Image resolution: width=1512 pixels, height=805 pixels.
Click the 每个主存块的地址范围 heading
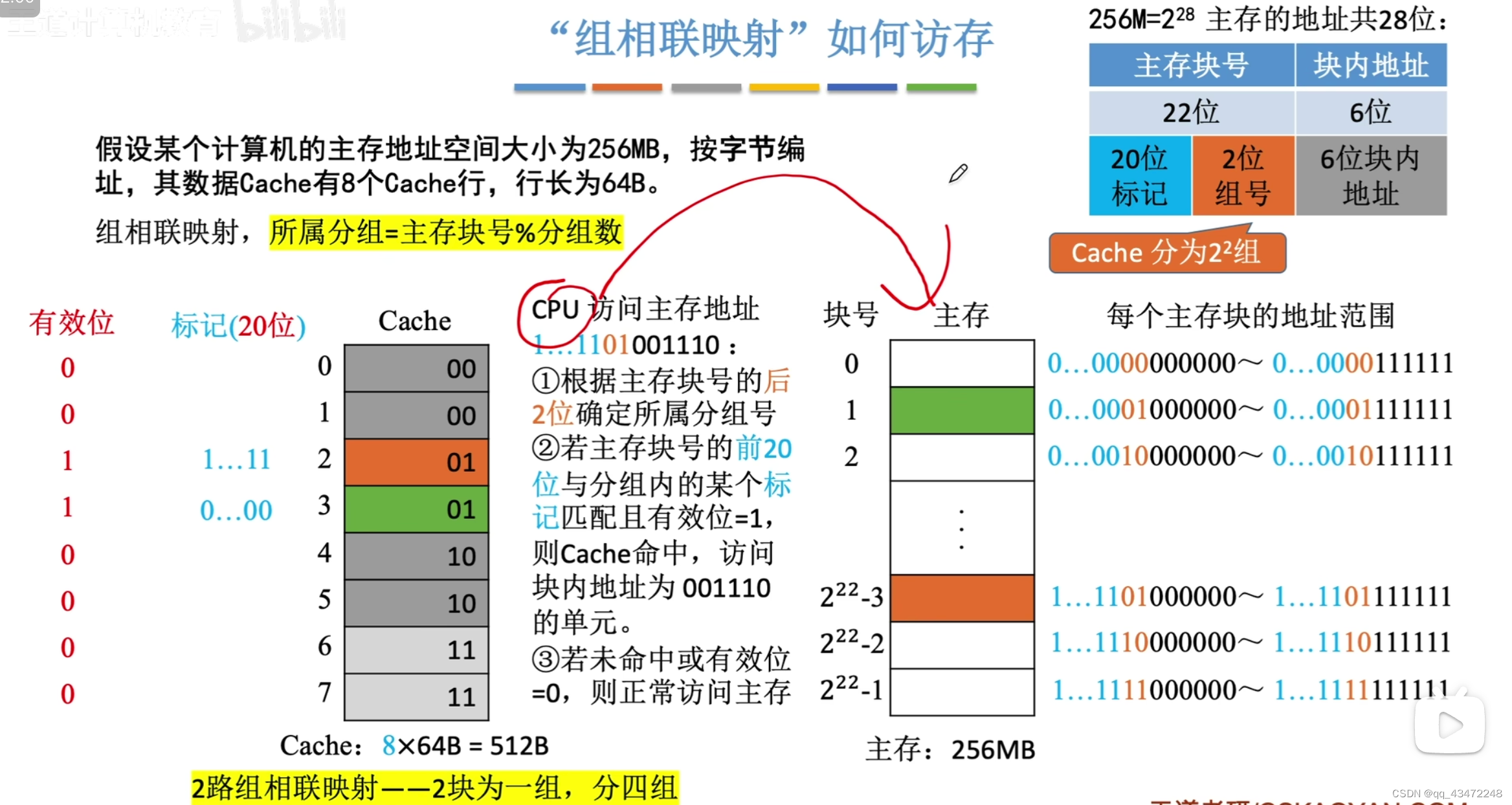pyautogui.click(x=1251, y=316)
